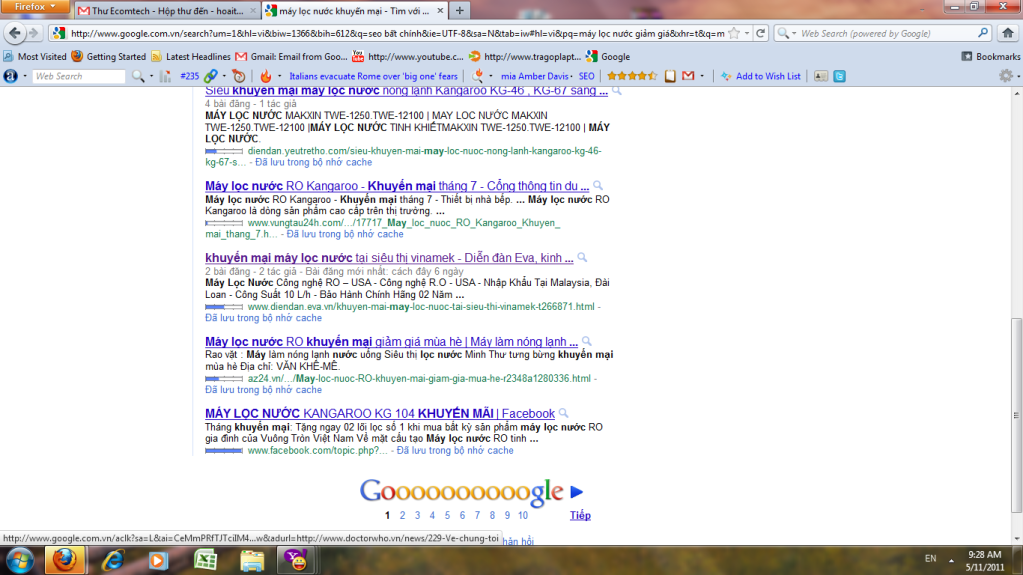Screen dimensions: 1023x575
Task: Open Alexa traffic rank chart icon
Action: pos(166,76)
